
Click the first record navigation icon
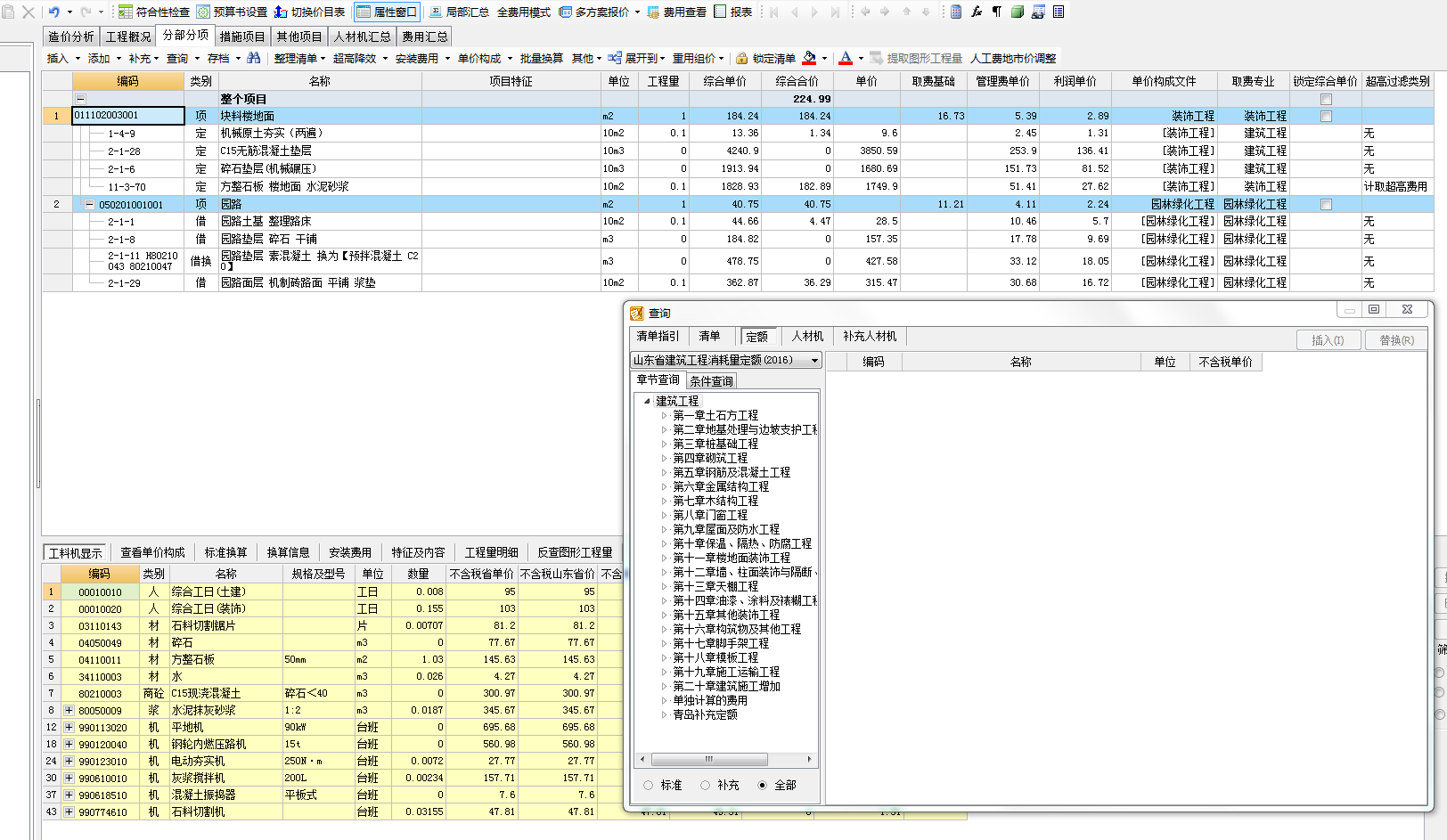(773, 12)
